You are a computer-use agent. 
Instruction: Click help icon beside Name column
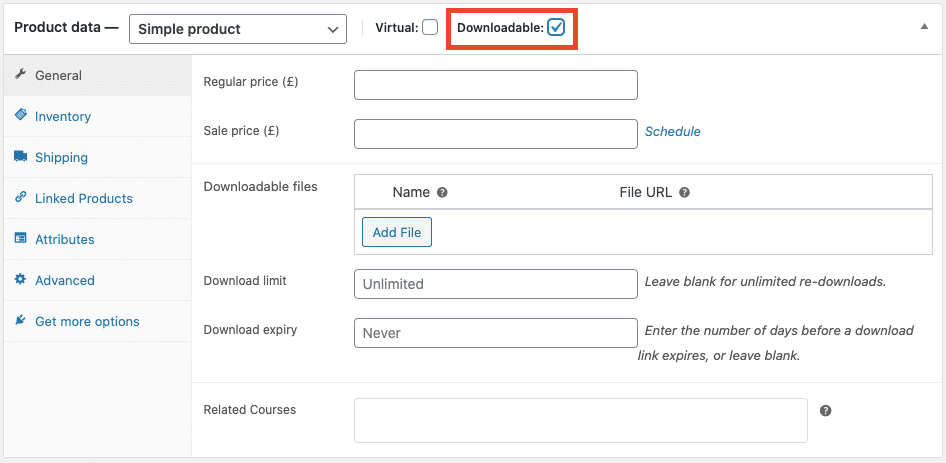442,193
